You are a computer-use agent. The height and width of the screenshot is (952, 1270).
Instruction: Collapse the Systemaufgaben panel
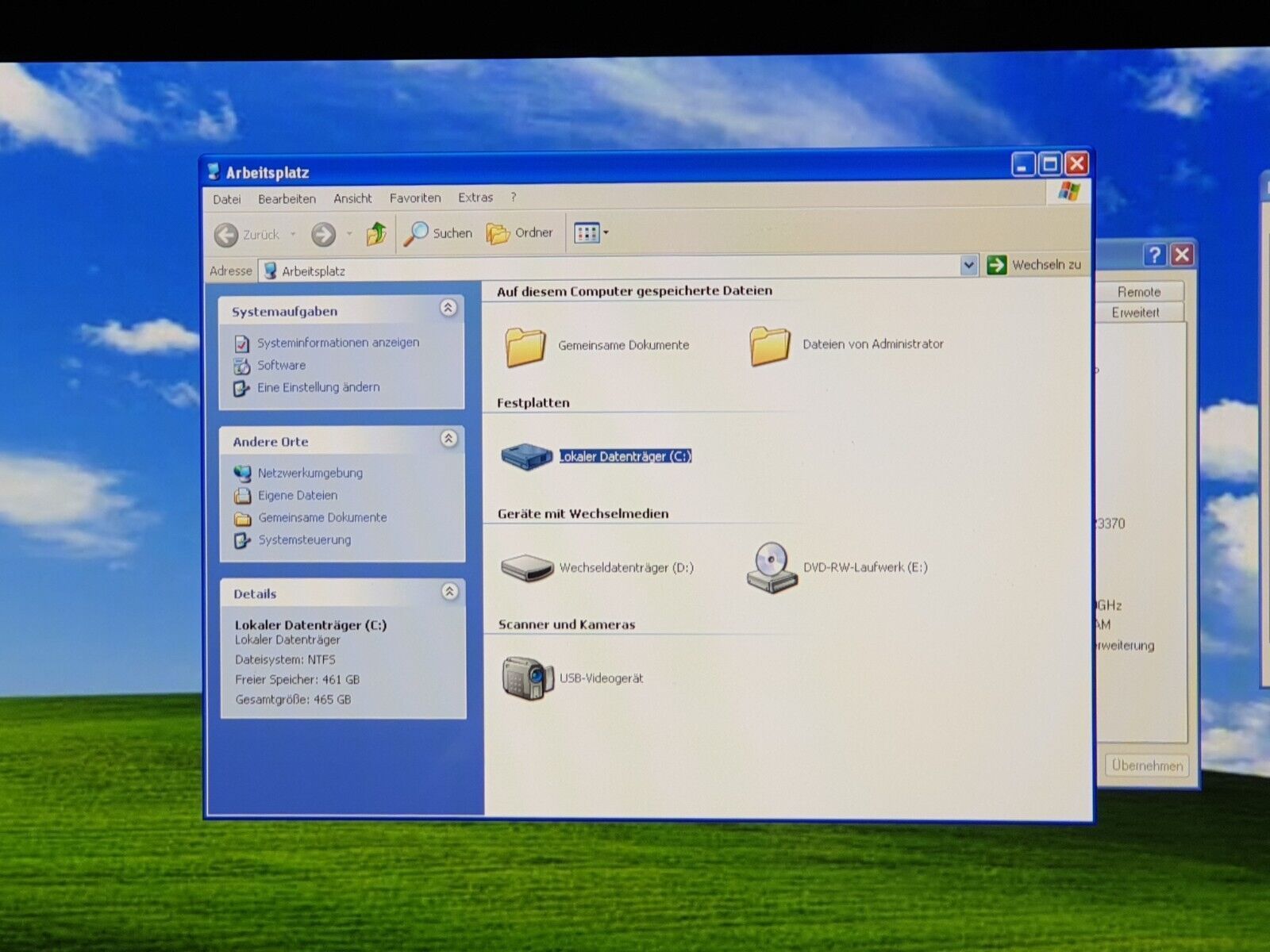pyautogui.click(x=448, y=308)
